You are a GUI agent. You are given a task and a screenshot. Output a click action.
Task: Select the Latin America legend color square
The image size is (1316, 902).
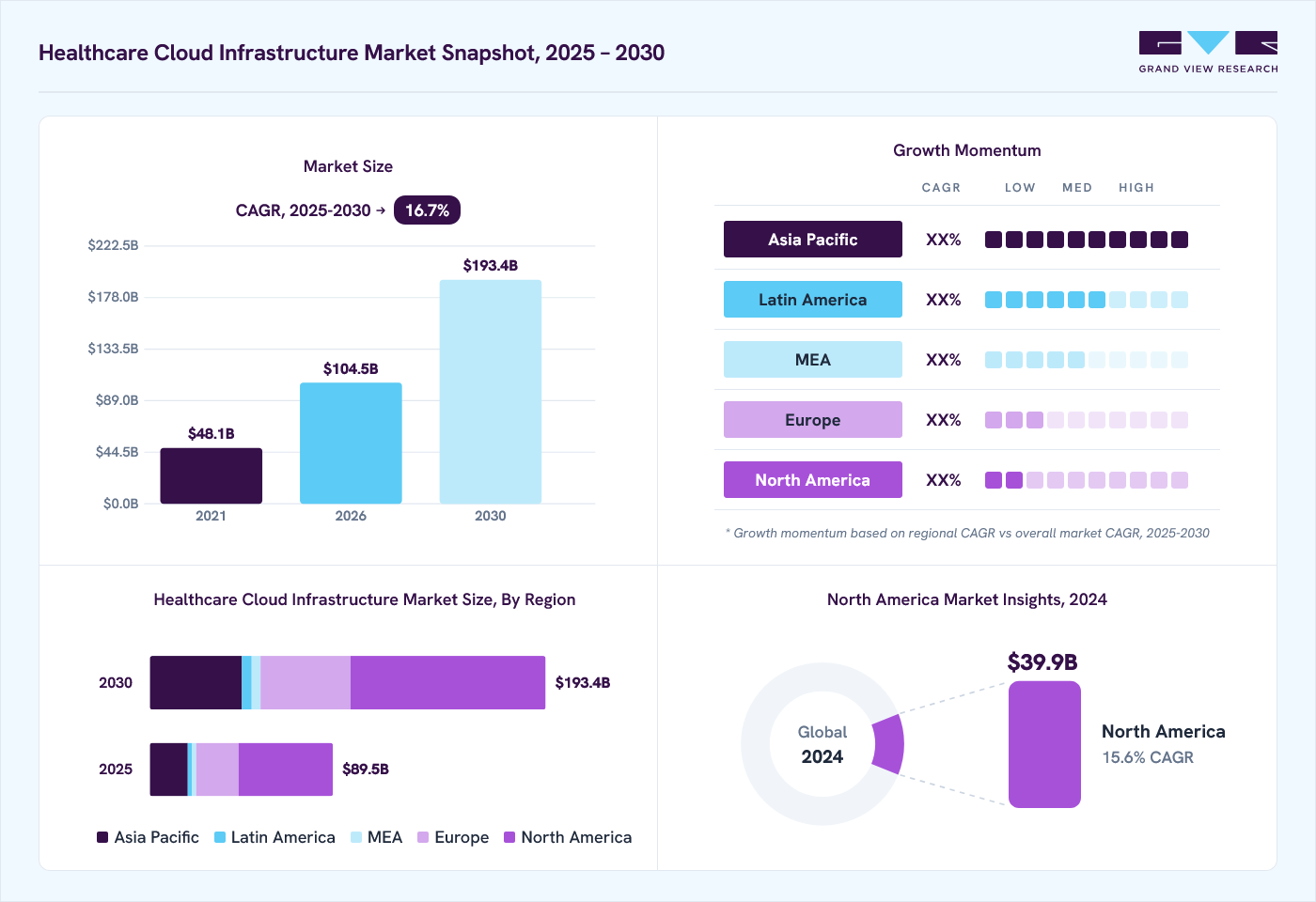pyautogui.click(x=220, y=837)
